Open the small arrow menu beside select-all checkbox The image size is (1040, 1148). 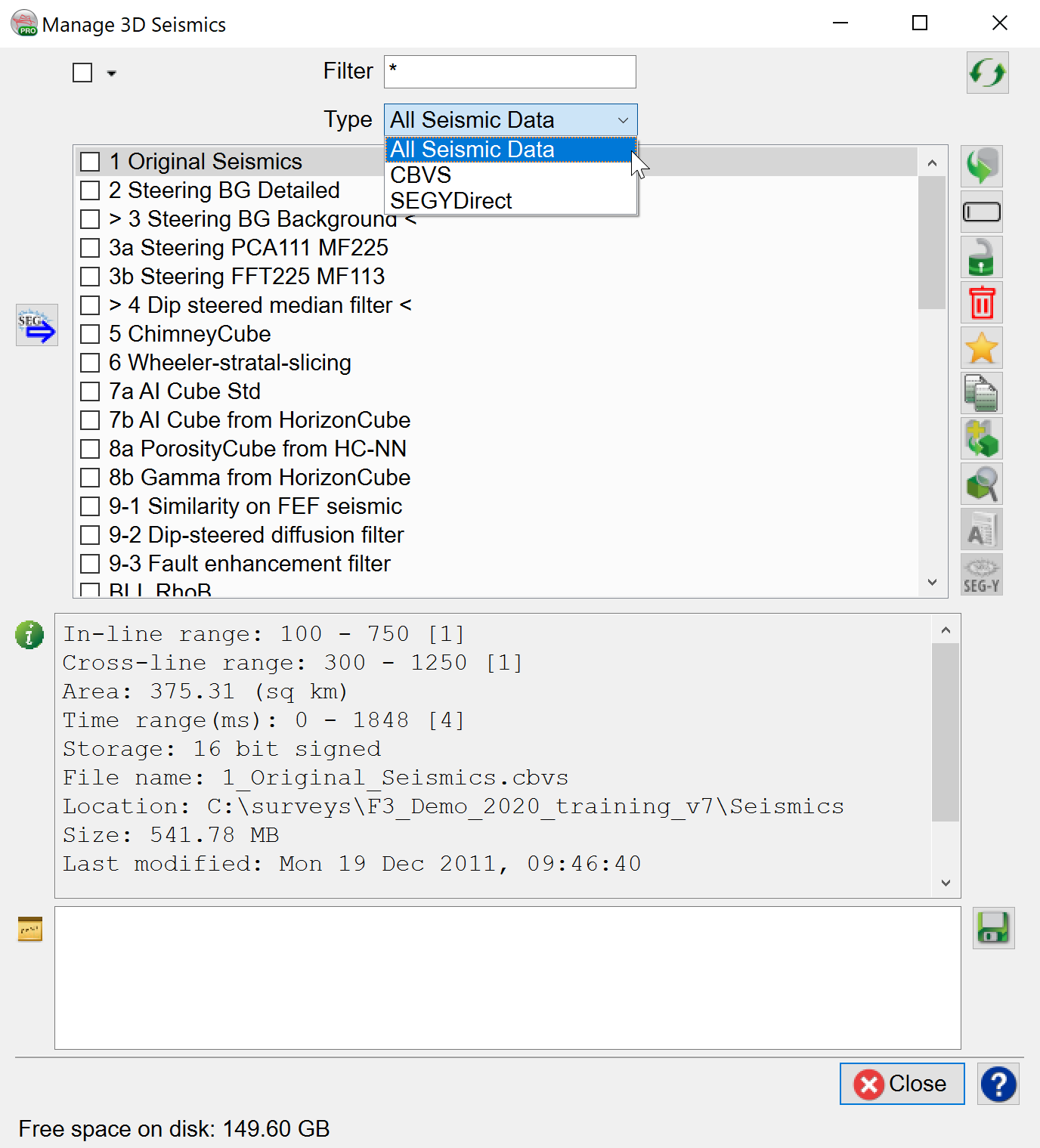point(112,73)
